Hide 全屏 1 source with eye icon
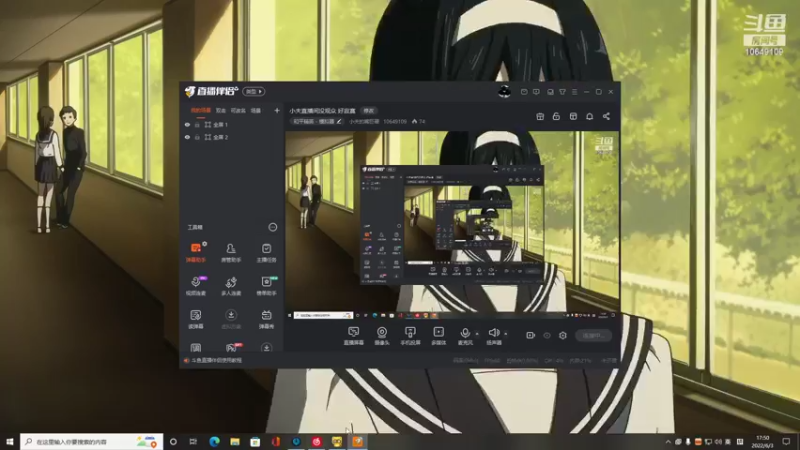The image size is (800, 450). point(187,124)
